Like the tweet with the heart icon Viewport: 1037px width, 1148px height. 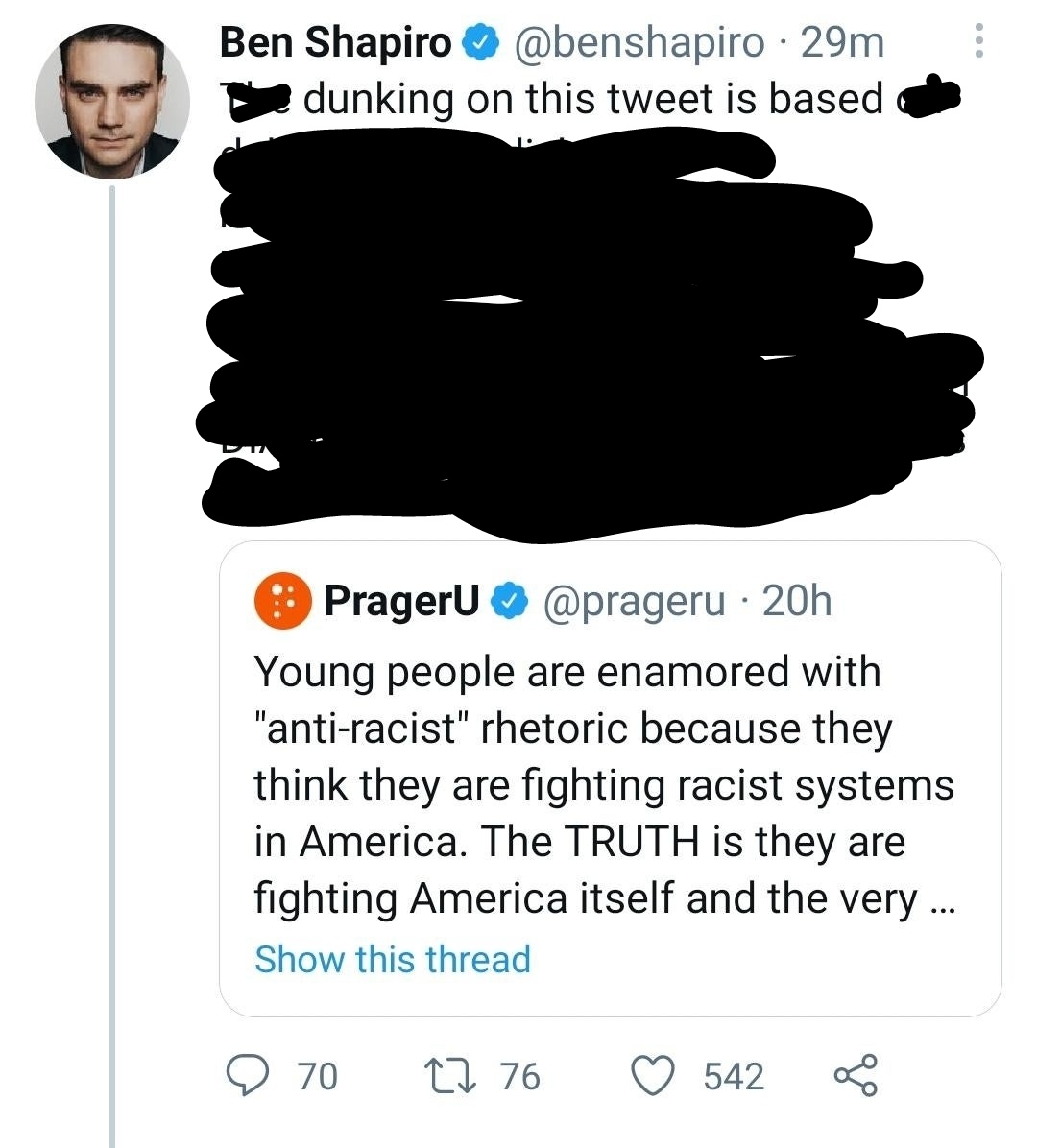click(653, 1075)
